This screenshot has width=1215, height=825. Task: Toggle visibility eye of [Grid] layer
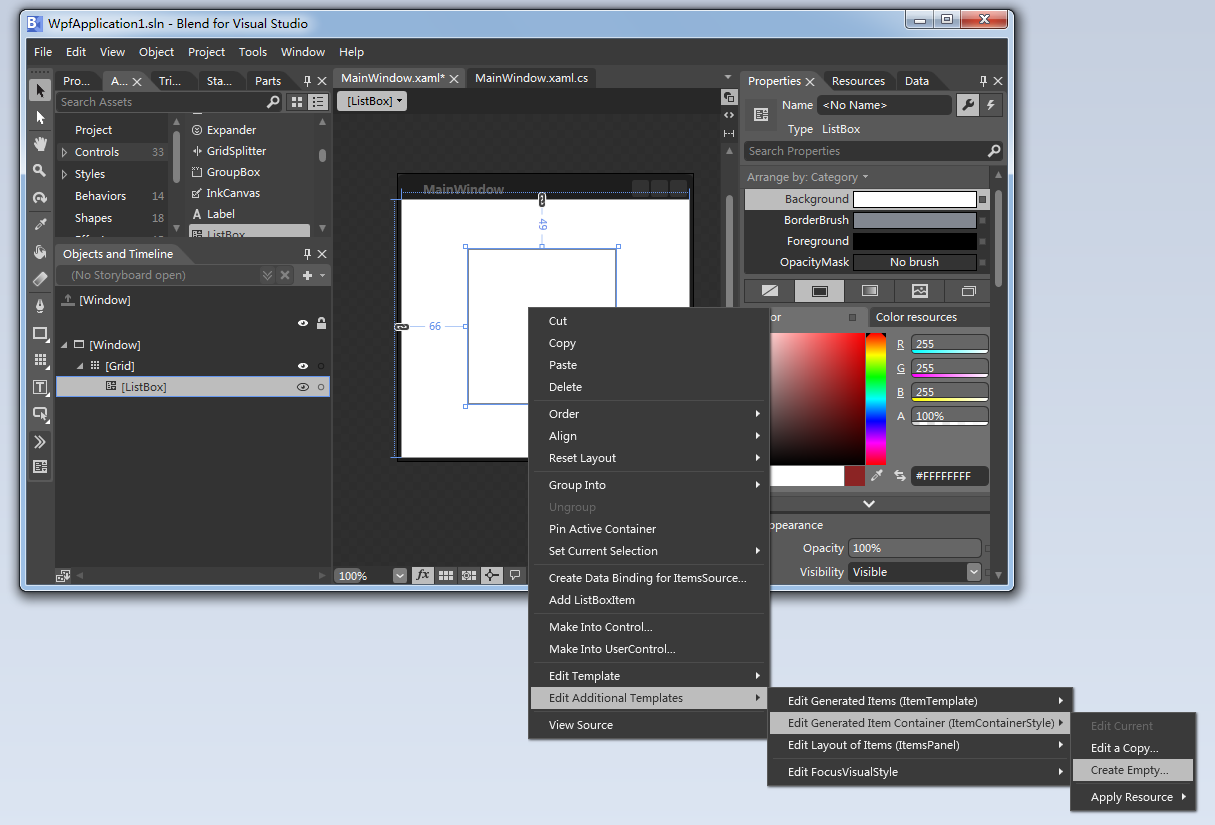[303, 366]
